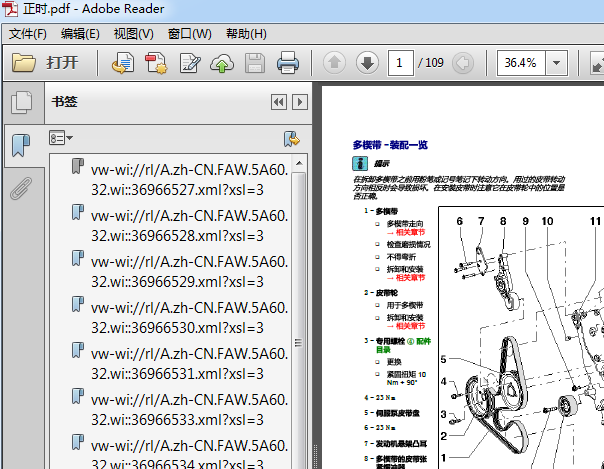The height and width of the screenshot is (469, 604).
Task: Click the fit-to-window icon at toolbar edge
Action: pyautogui.click(x=597, y=64)
